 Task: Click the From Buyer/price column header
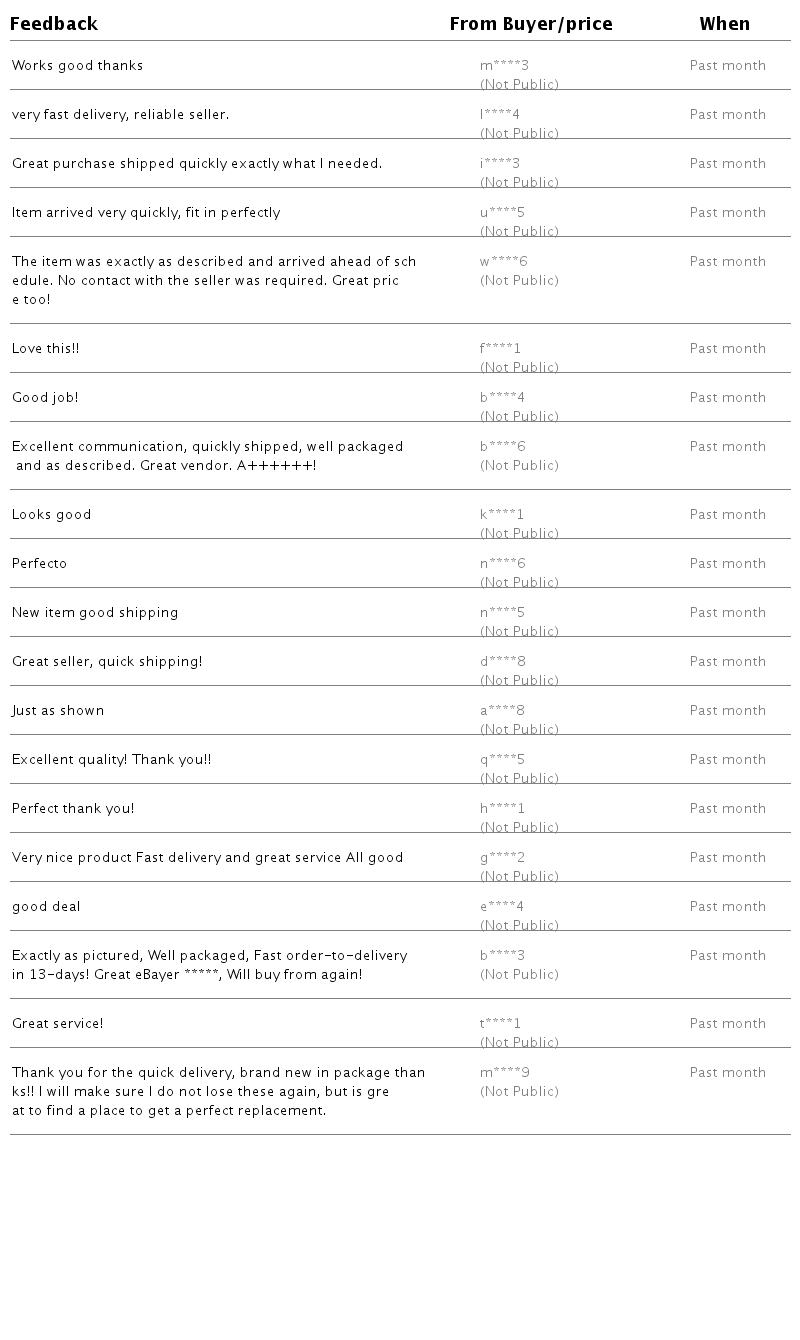531,24
